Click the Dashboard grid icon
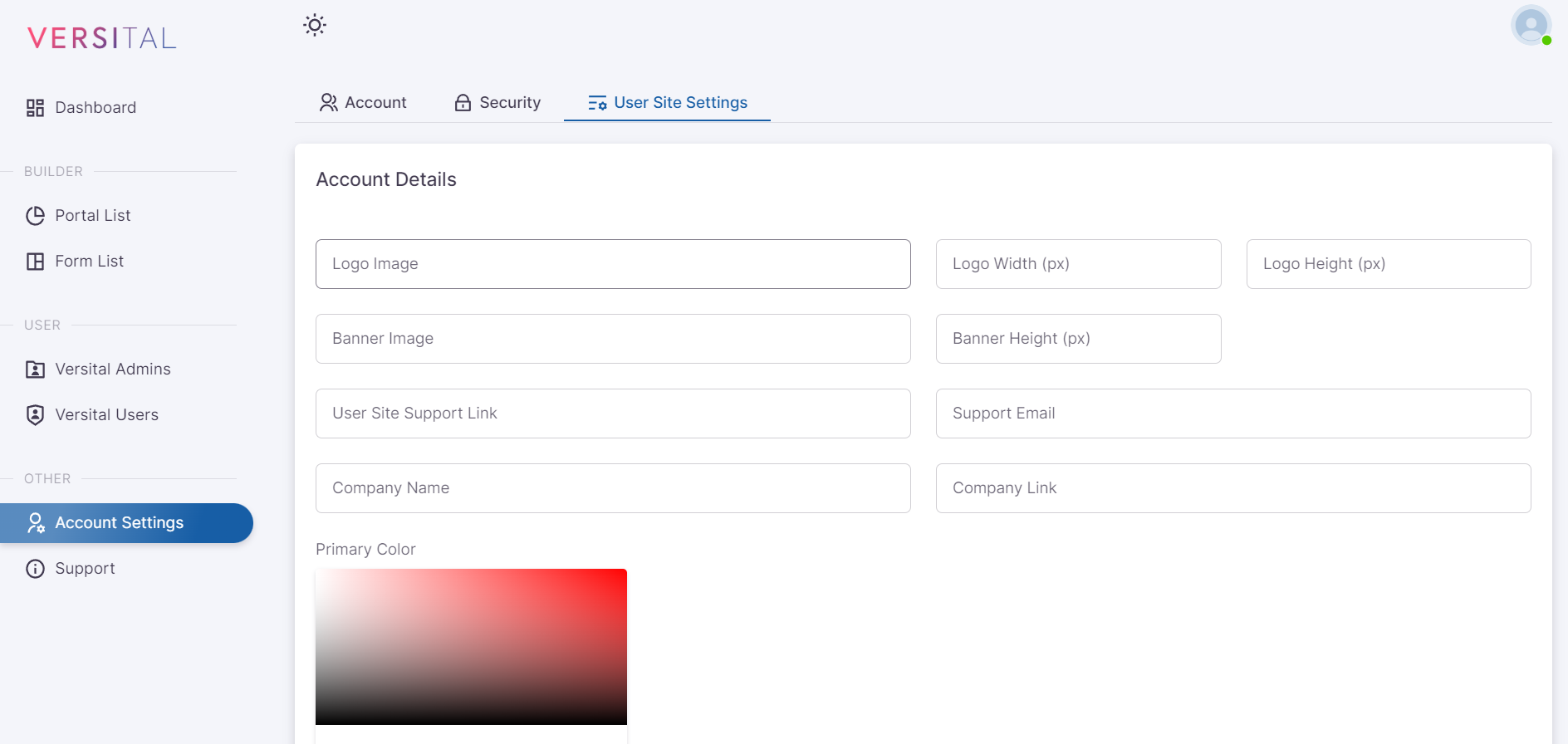Screen dimensions: 1568x744 35,108
